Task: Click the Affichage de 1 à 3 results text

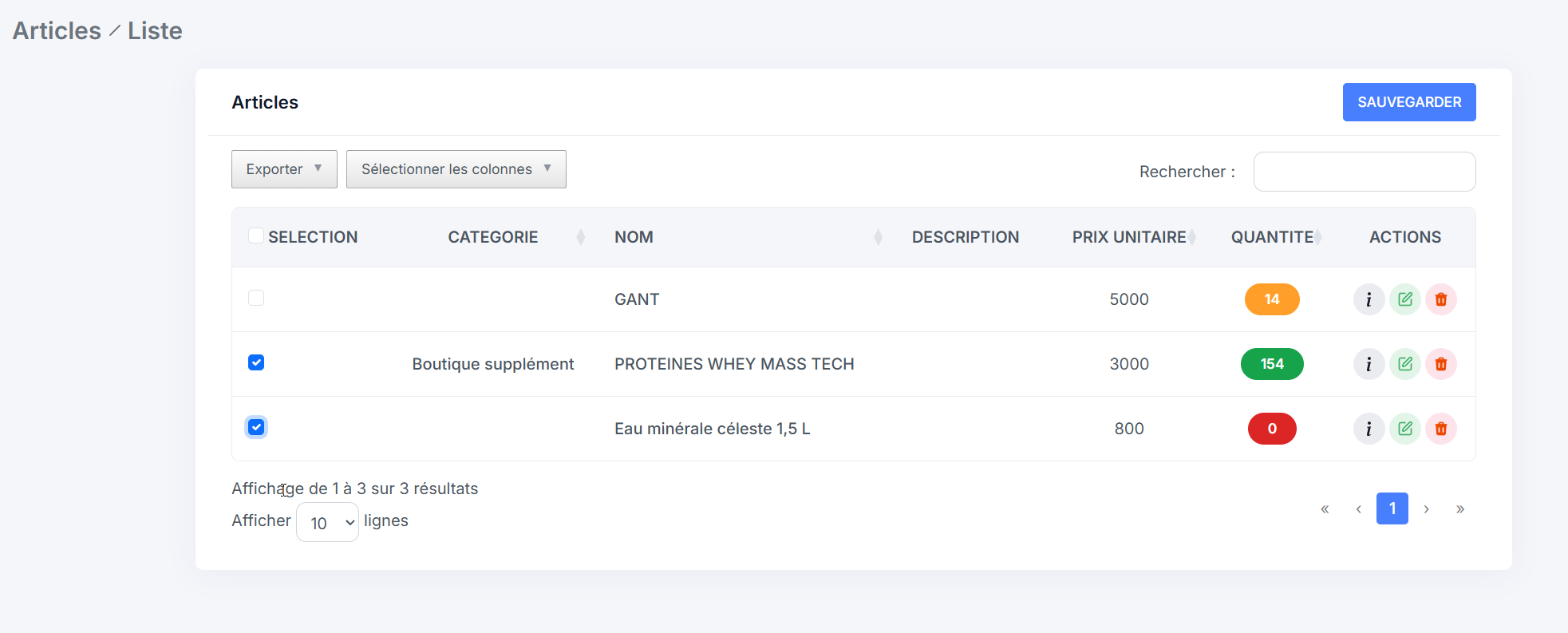Action: tap(355, 489)
